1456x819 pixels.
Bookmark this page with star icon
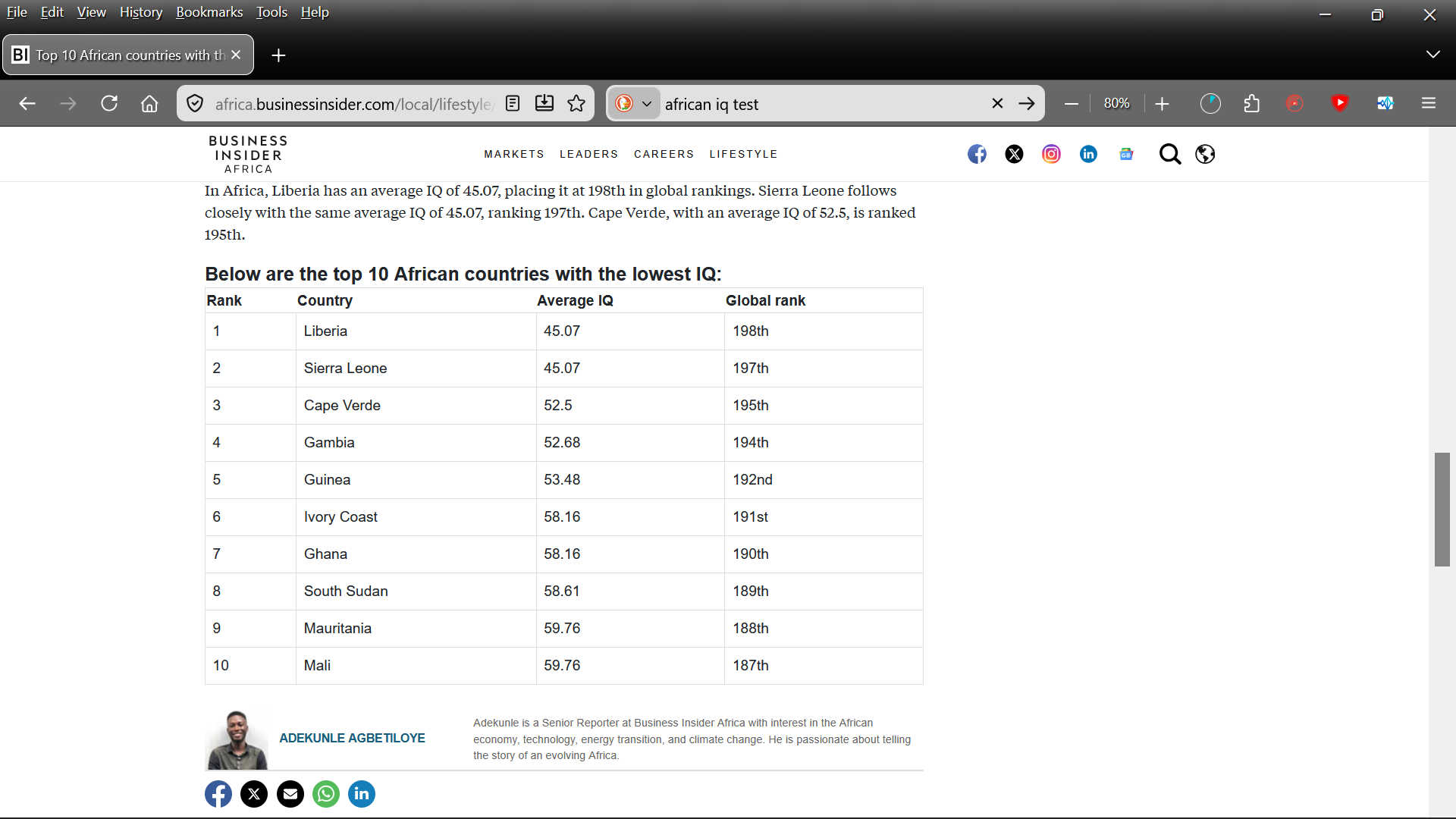[x=576, y=103]
